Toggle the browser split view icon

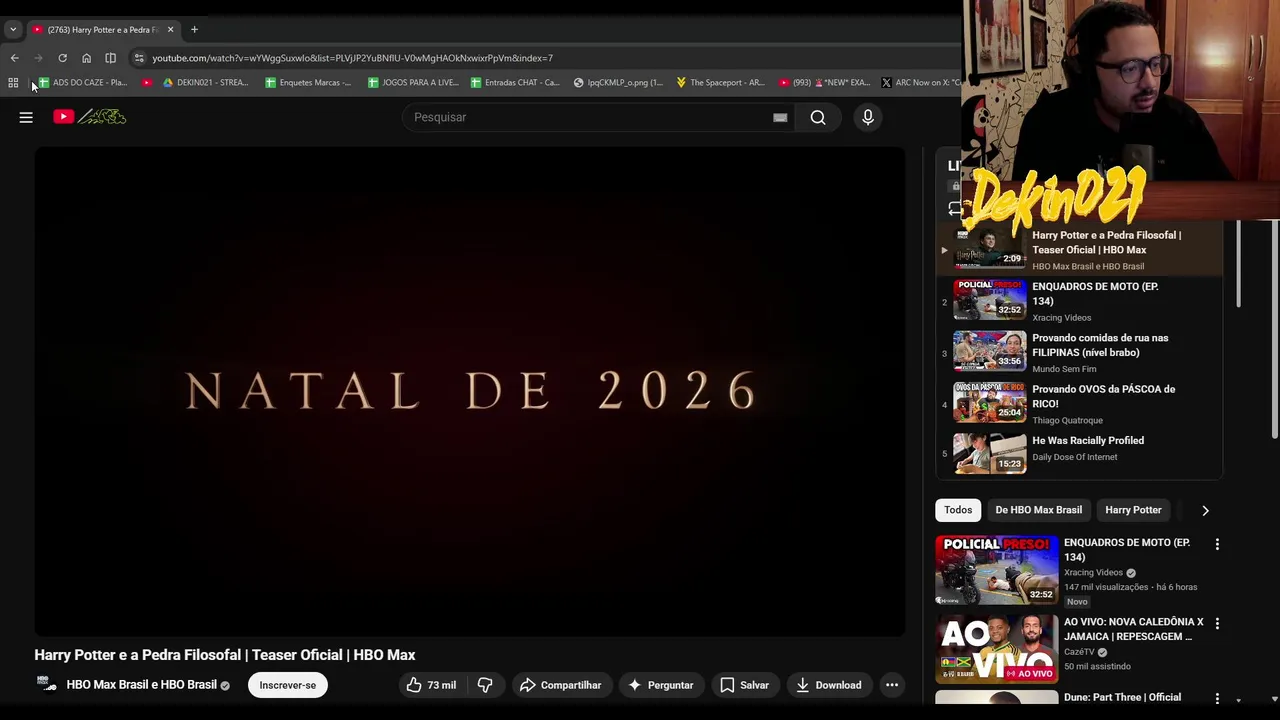click(110, 58)
